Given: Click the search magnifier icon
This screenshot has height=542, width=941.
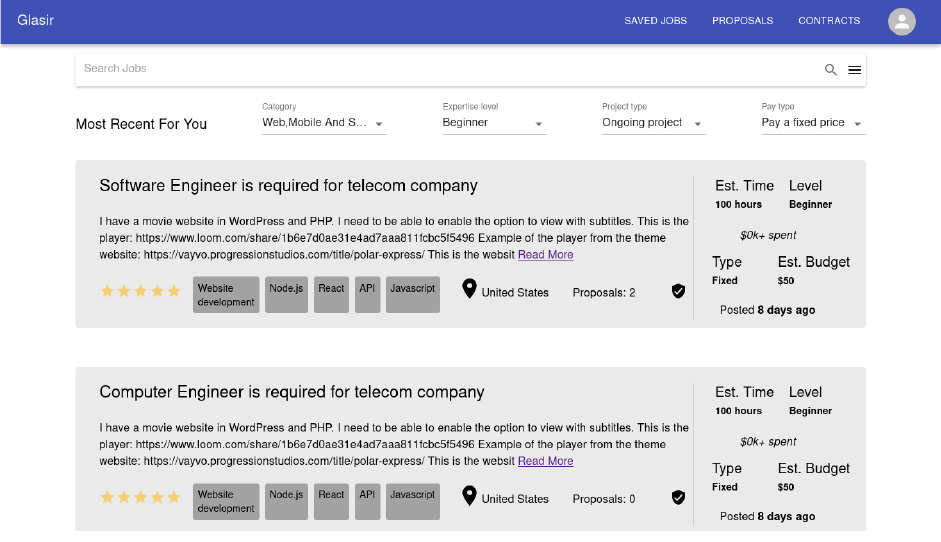Looking at the screenshot, I should click(x=830, y=70).
